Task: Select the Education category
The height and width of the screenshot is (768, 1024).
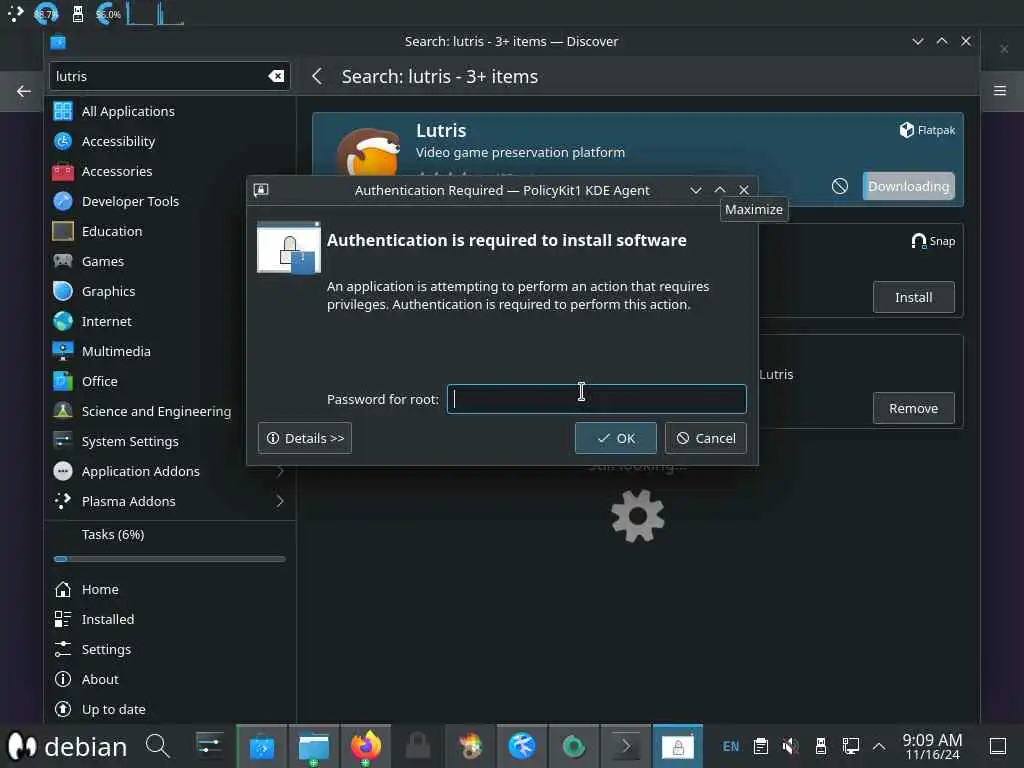Action: (x=170, y=231)
